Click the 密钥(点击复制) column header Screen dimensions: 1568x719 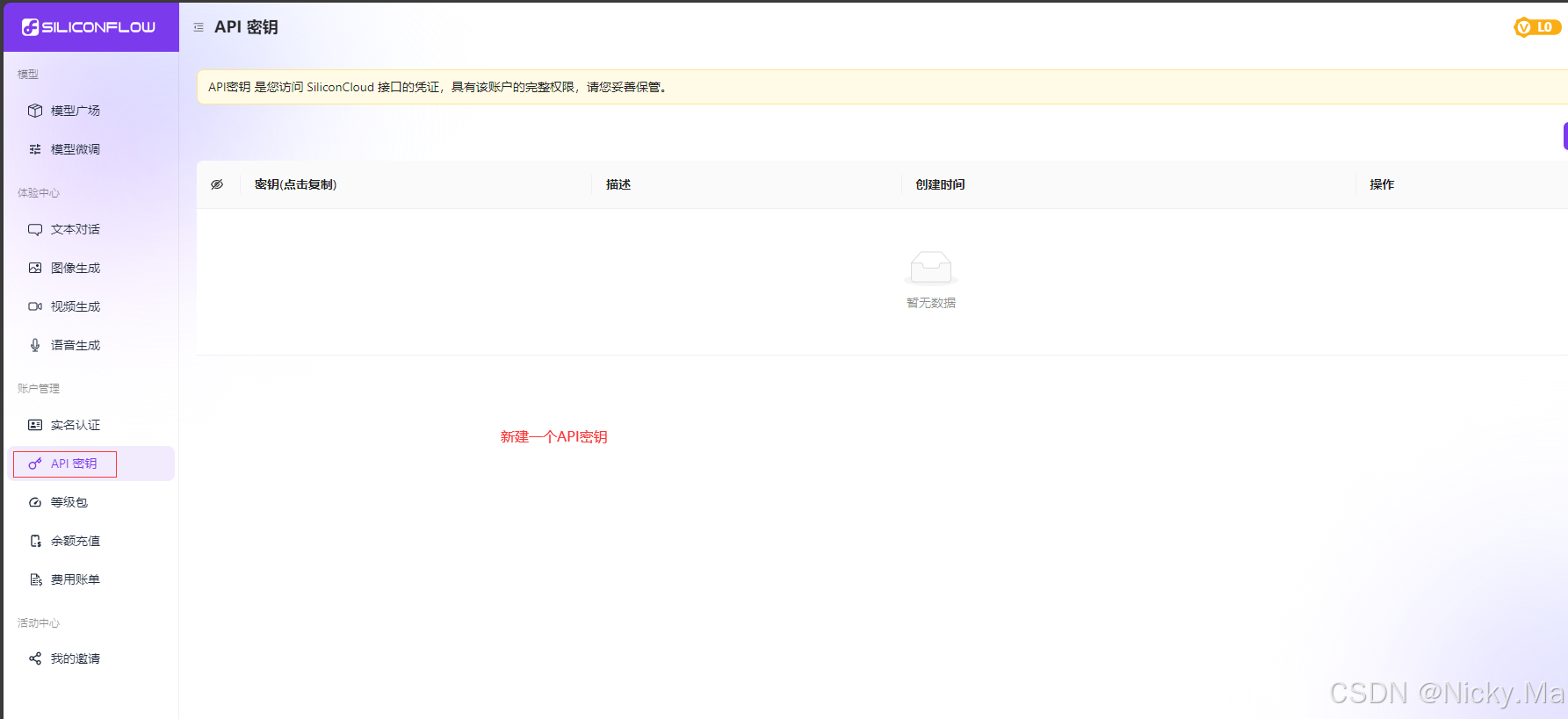(295, 184)
